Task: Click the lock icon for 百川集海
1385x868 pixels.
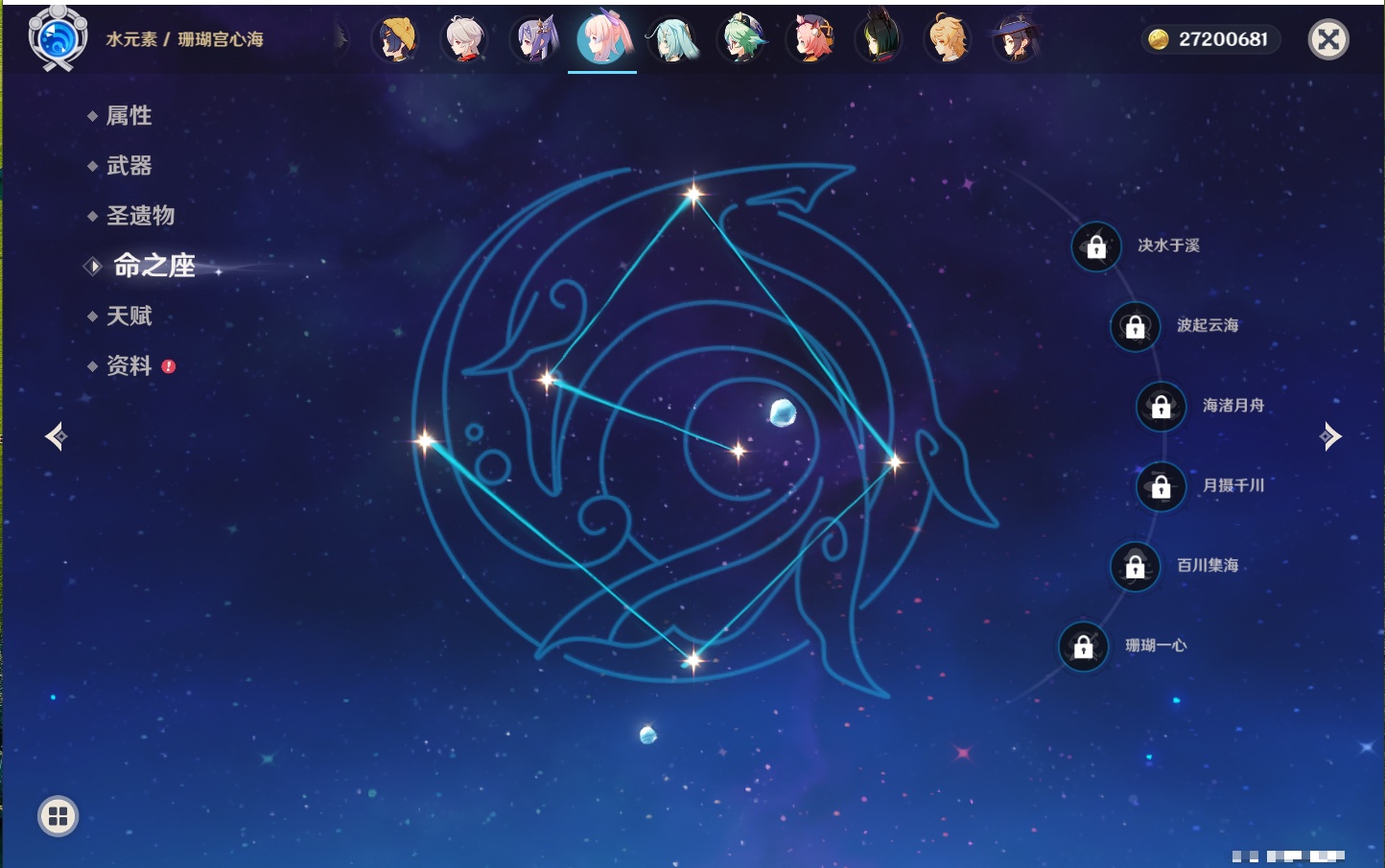Action: 1135,566
